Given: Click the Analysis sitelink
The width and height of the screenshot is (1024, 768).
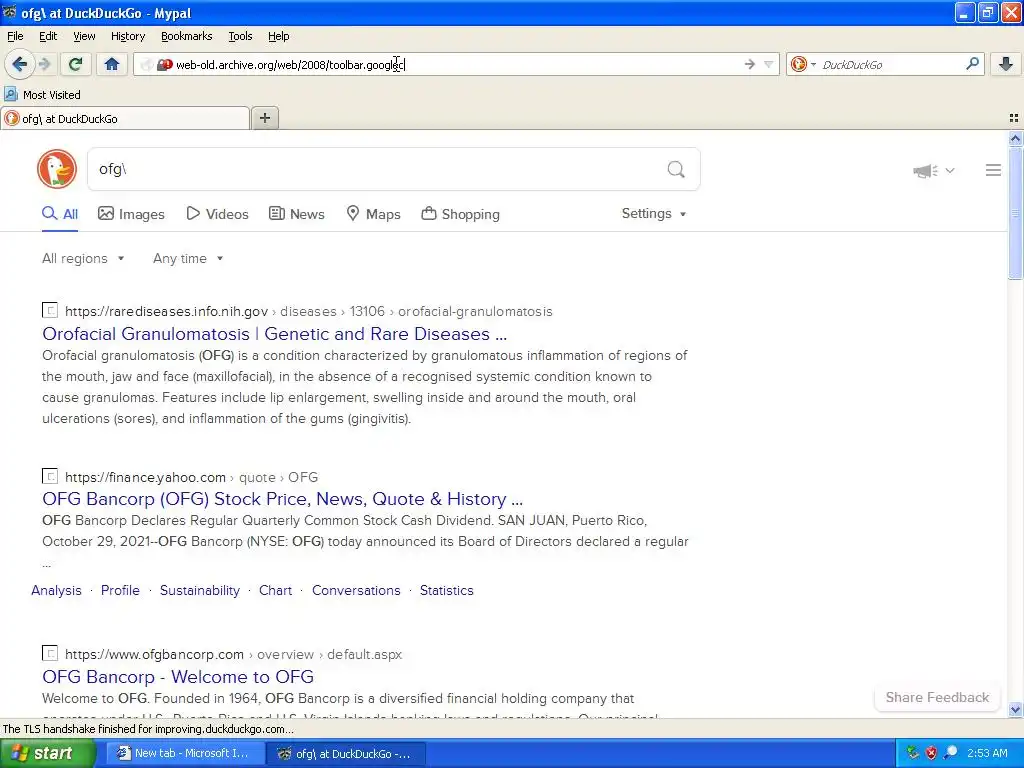Looking at the screenshot, I should [56, 590].
